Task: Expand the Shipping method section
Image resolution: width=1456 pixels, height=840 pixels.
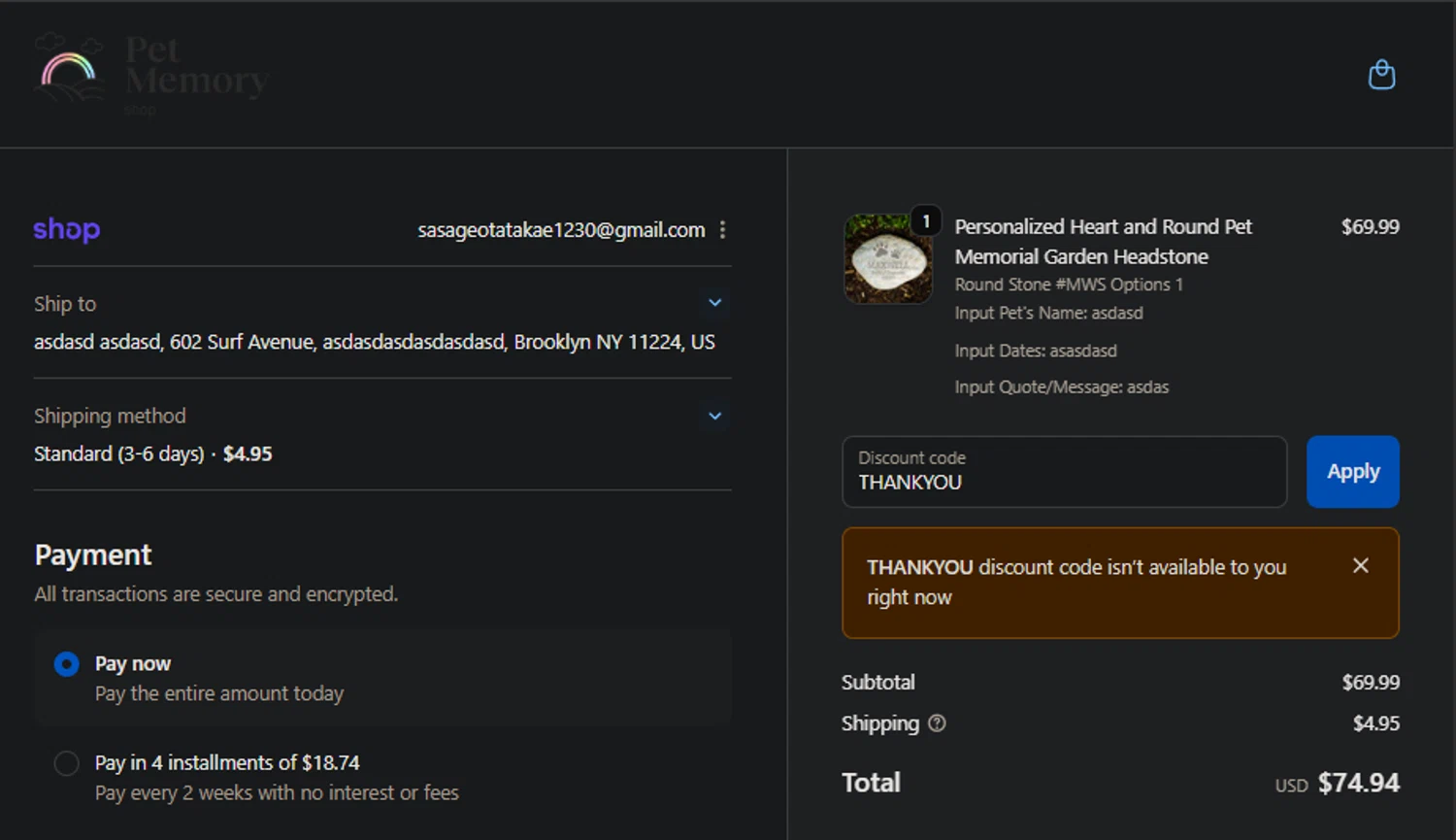Action: click(715, 416)
